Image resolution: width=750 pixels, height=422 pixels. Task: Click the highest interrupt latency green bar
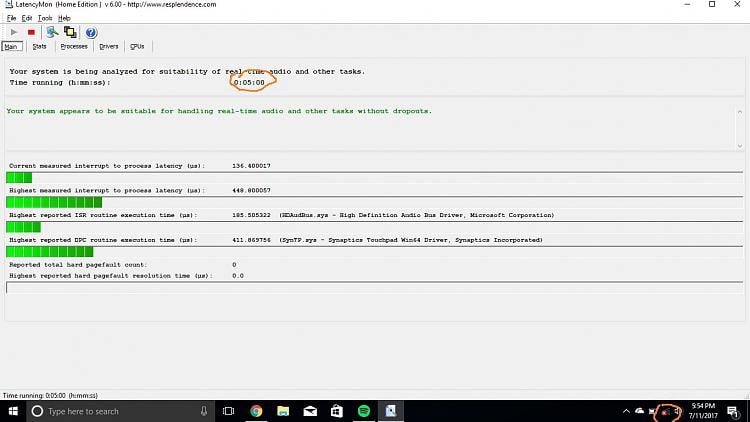[x=54, y=202]
